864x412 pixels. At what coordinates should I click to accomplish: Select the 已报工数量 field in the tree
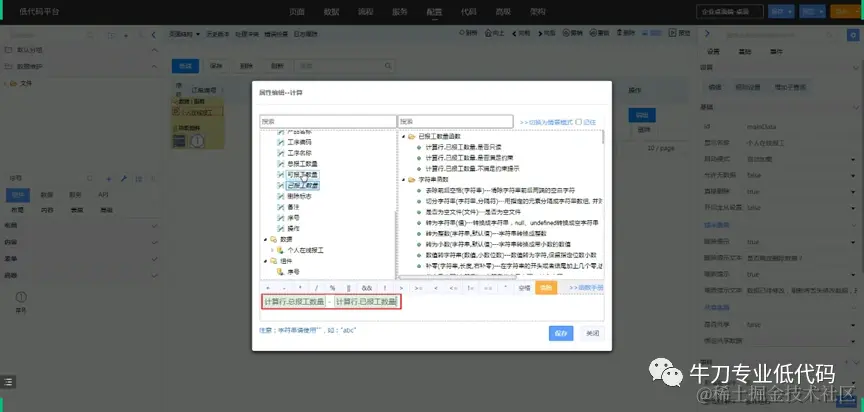302,186
